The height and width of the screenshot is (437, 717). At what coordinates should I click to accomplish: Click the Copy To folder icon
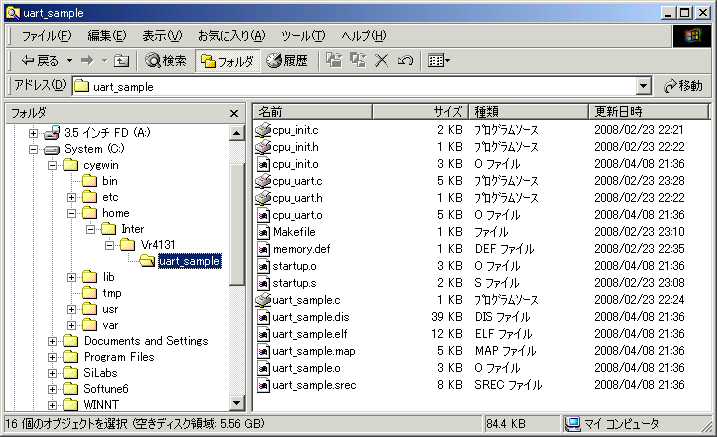pyautogui.click(x=358, y=60)
